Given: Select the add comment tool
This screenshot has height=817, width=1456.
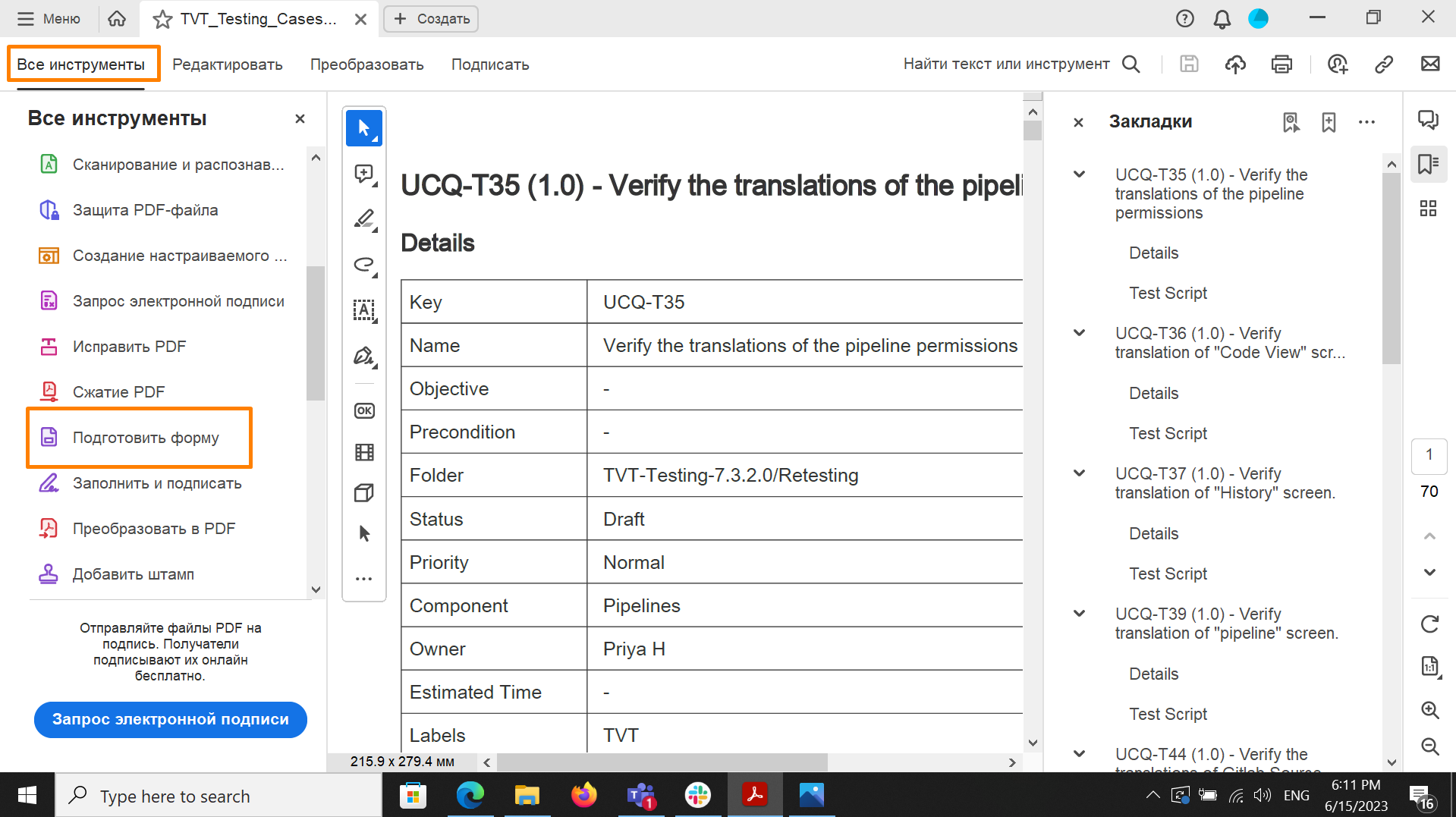Looking at the screenshot, I should (x=364, y=174).
